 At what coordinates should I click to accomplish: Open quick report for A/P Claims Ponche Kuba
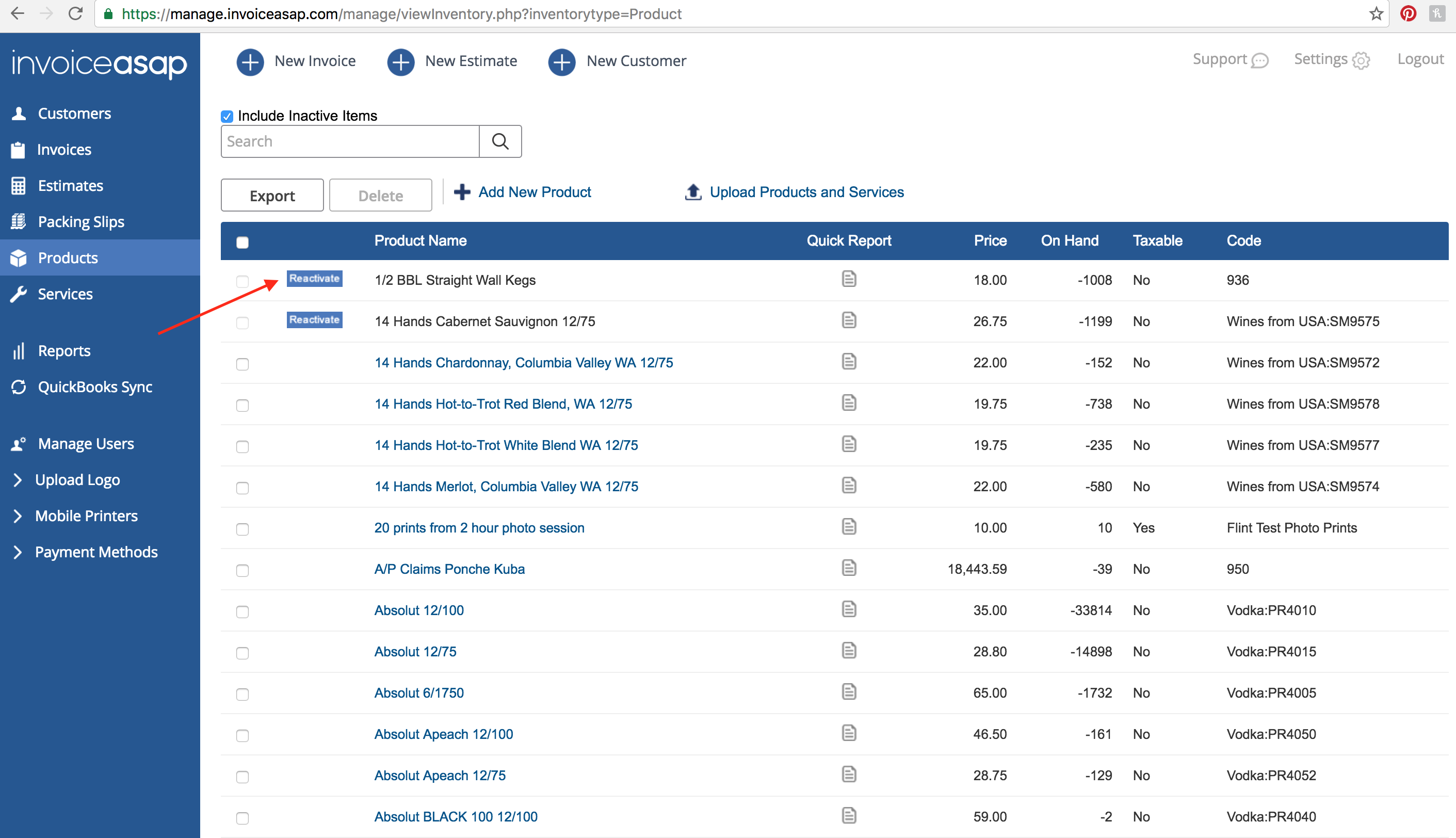849,568
